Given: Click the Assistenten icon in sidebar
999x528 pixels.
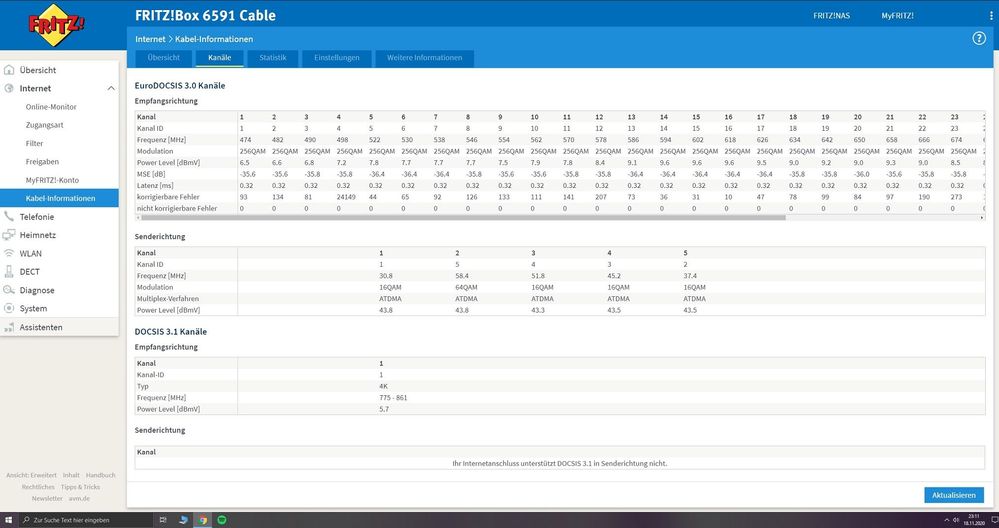Looking at the screenshot, I should click(9, 327).
